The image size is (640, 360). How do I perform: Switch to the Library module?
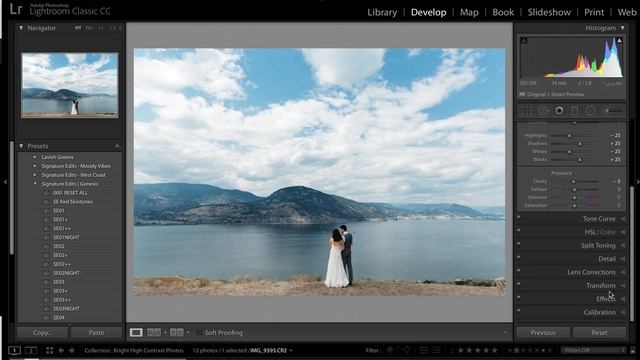click(382, 12)
